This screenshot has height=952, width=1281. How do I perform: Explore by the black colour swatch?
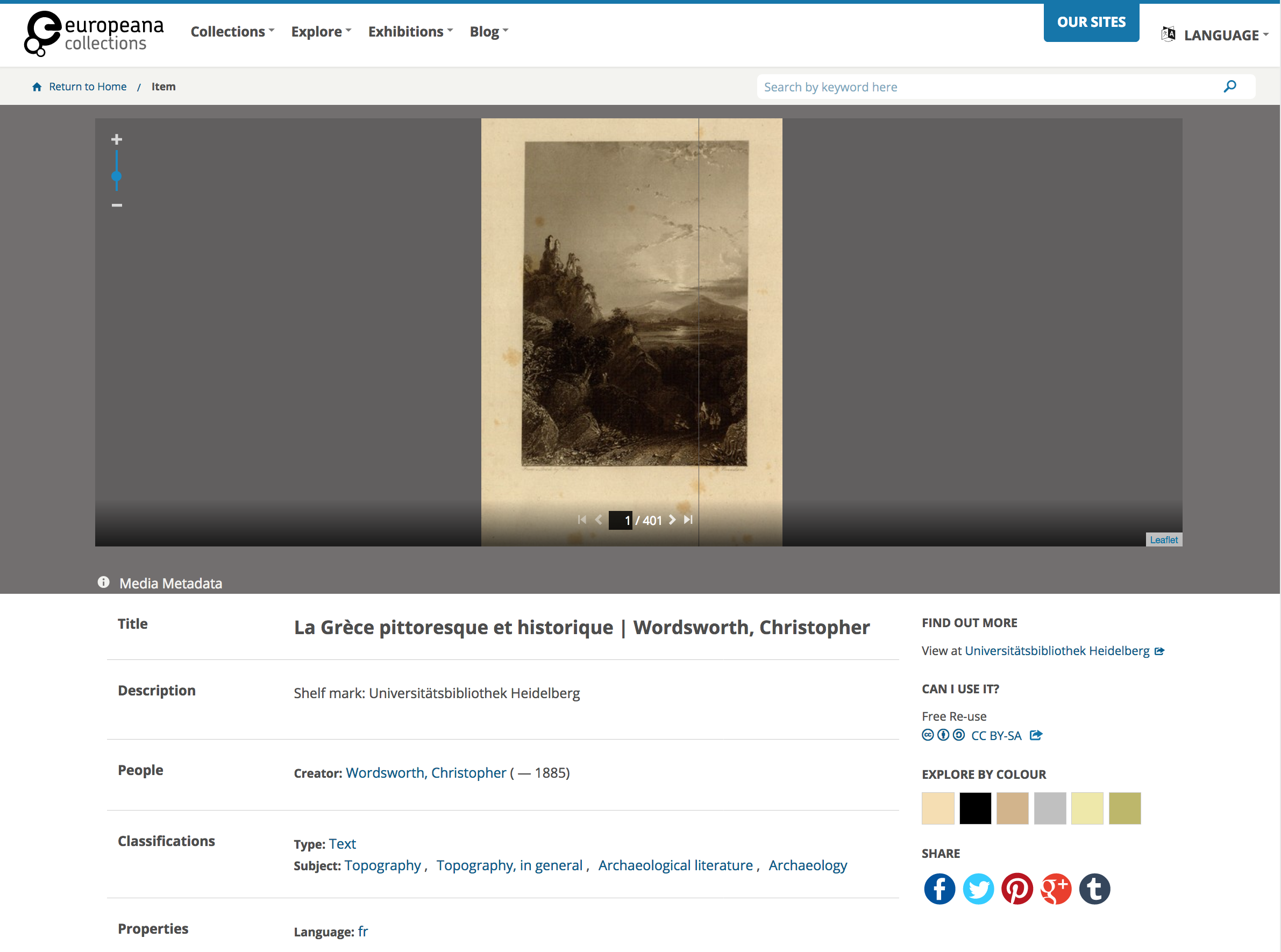pyautogui.click(x=975, y=808)
